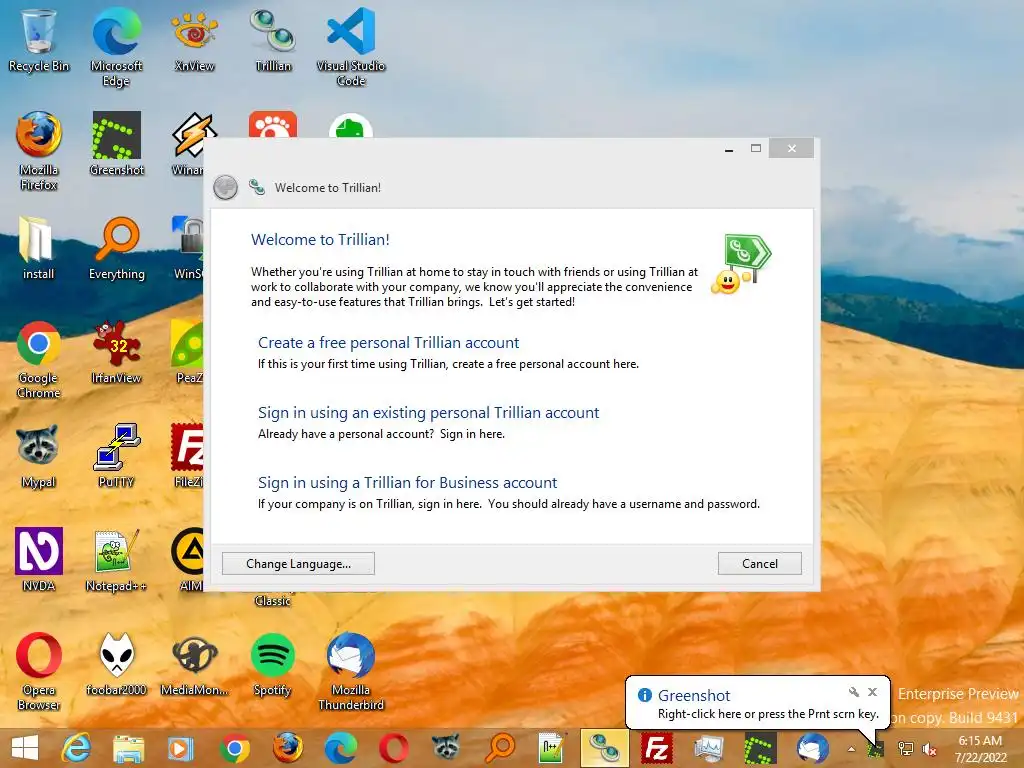The image size is (1024, 768).
Task: Launch Mypal raccoon icon in taskbar
Action: tap(446, 748)
